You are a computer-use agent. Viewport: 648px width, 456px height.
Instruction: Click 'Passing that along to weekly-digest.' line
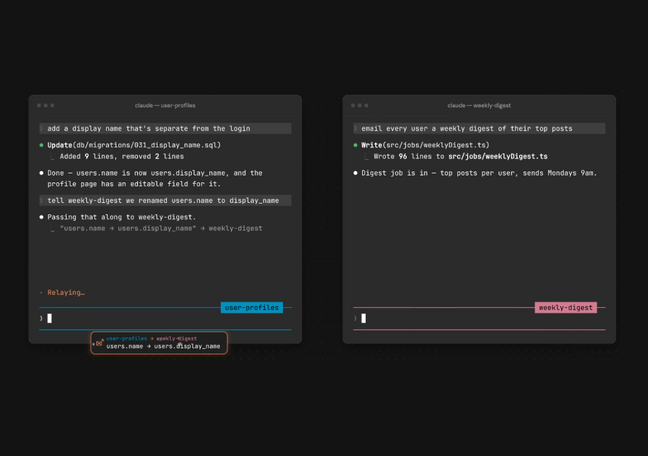(x=122, y=217)
